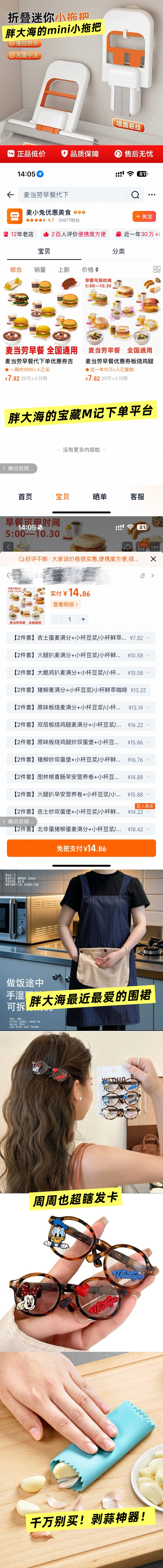163x1568 pixels.
Task: Tap the orange shop logo of 麦小兔优惠美食
Action: click(15, 216)
